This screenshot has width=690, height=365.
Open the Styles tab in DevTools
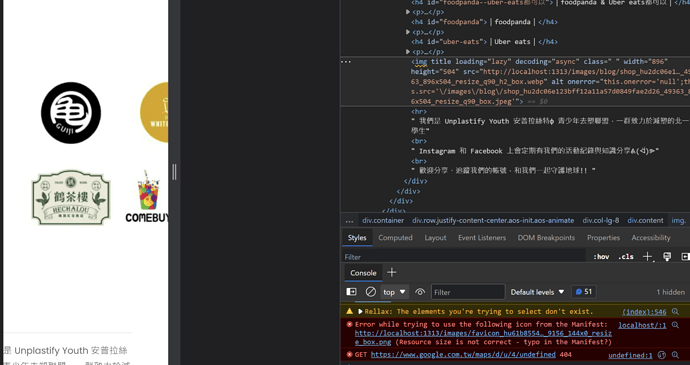click(357, 238)
